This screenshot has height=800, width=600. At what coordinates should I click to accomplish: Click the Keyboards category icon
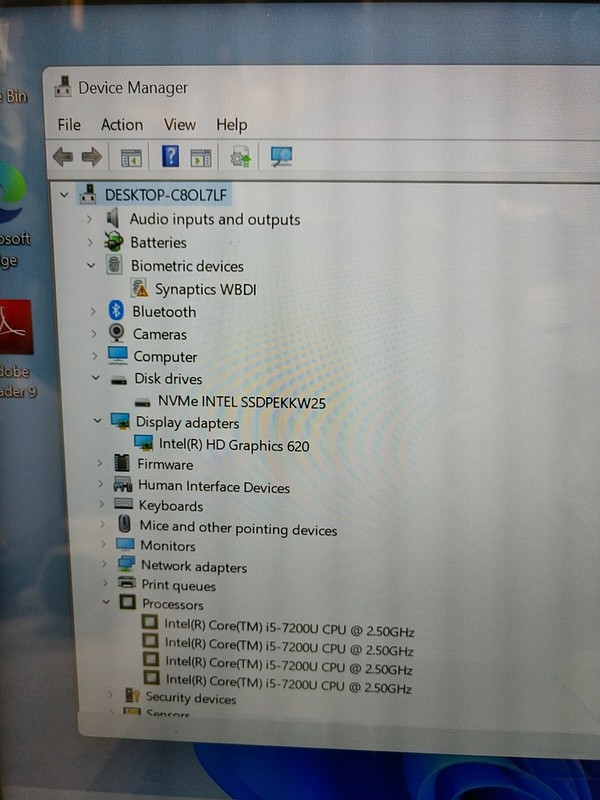tap(124, 504)
